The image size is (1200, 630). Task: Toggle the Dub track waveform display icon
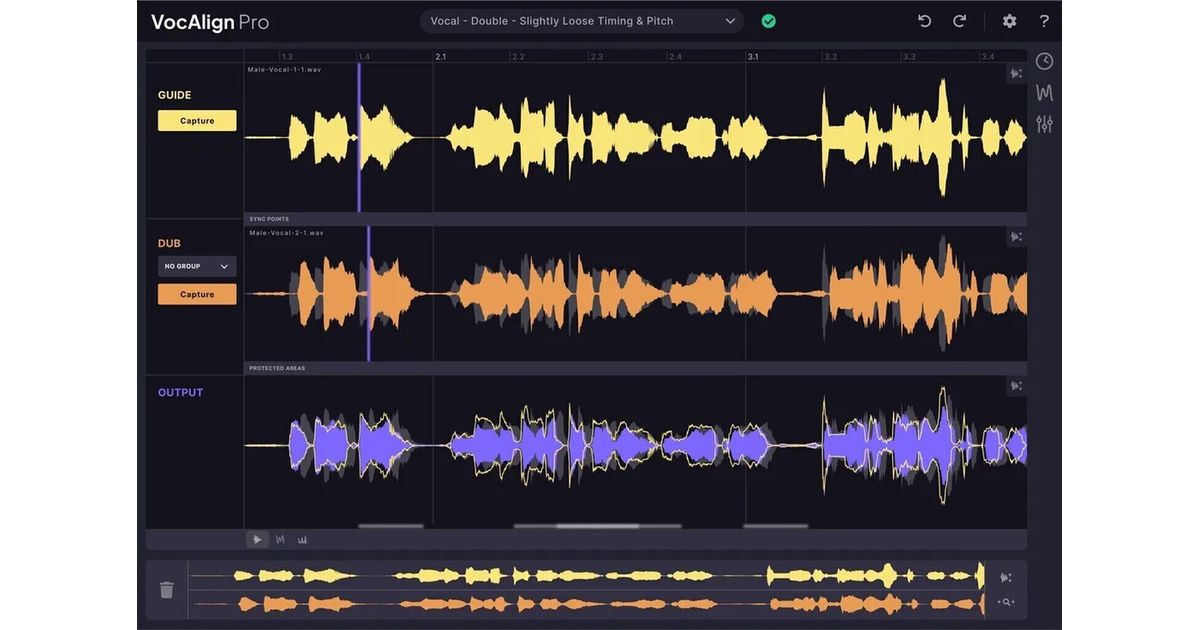coord(1016,237)
